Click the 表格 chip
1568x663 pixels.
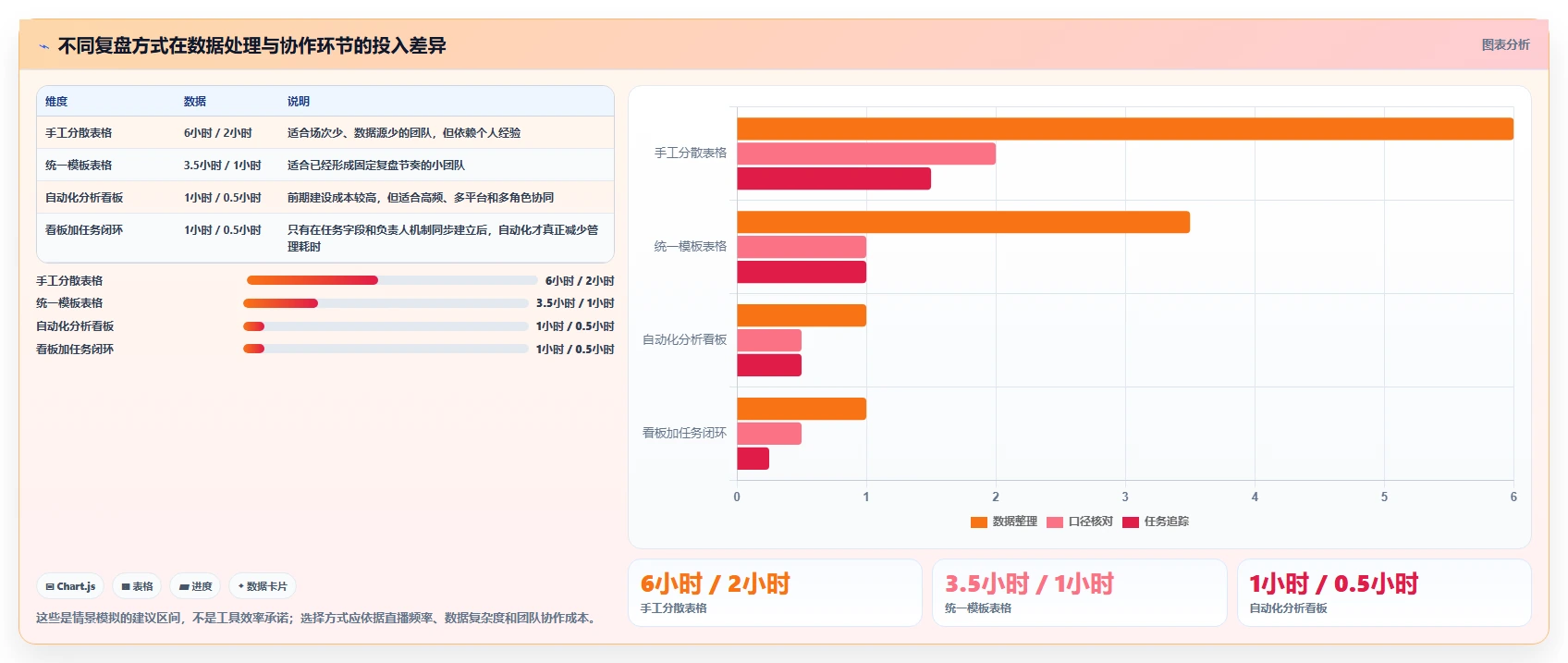137,586
